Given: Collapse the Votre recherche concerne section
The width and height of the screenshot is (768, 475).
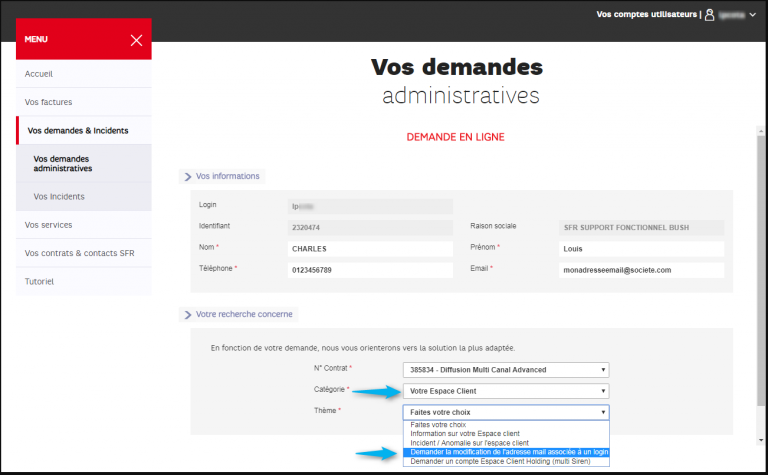Looking at the screenshot, I should tap(187, 314).
